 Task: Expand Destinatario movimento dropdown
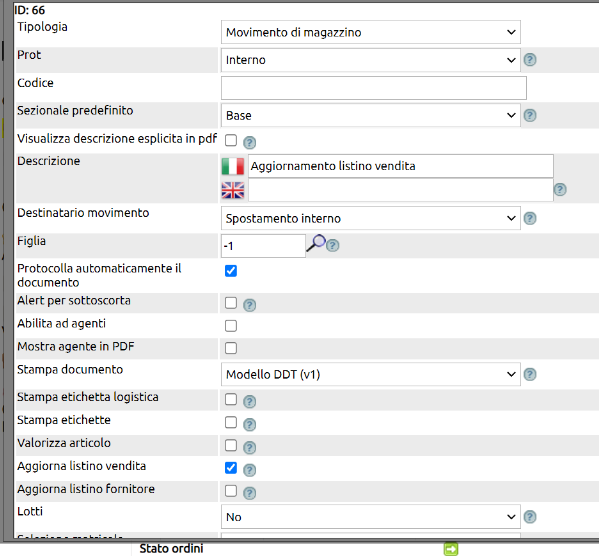[x=371, y=219]
